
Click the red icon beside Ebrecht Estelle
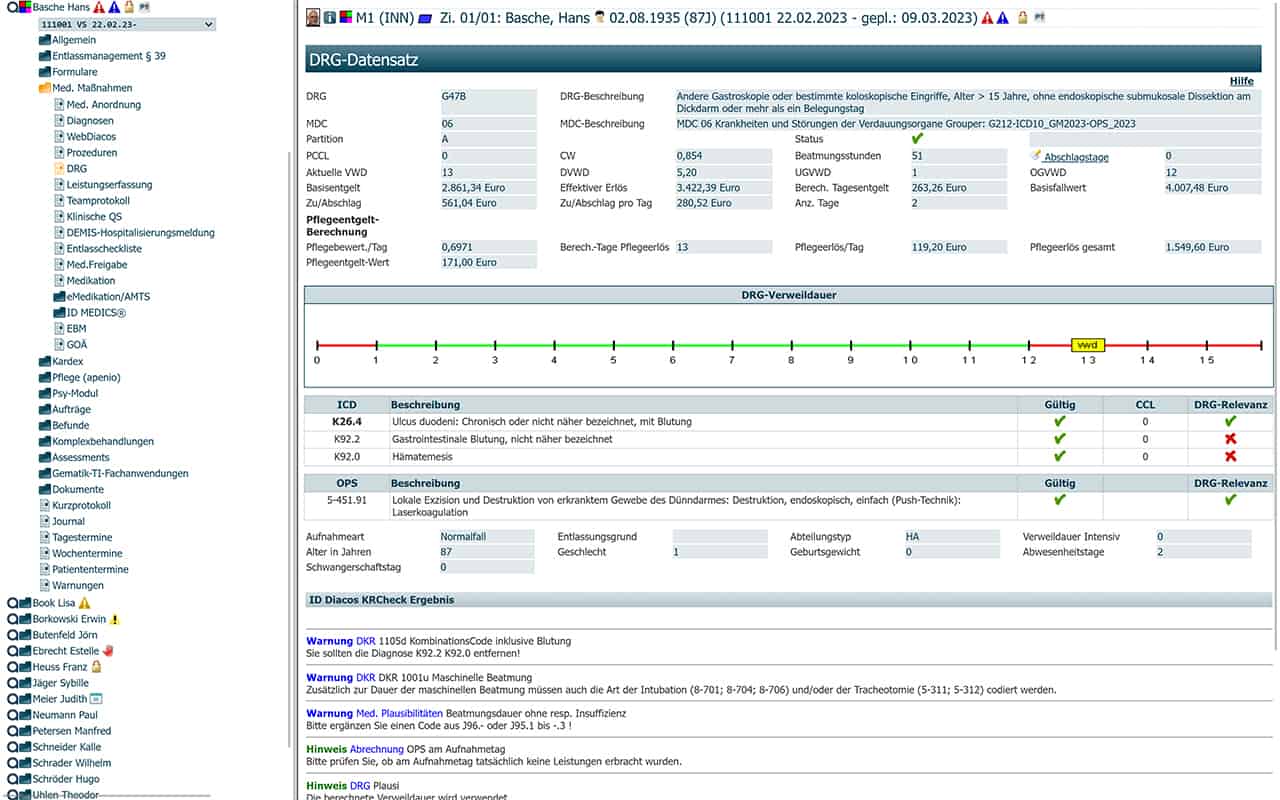point(108,651)
